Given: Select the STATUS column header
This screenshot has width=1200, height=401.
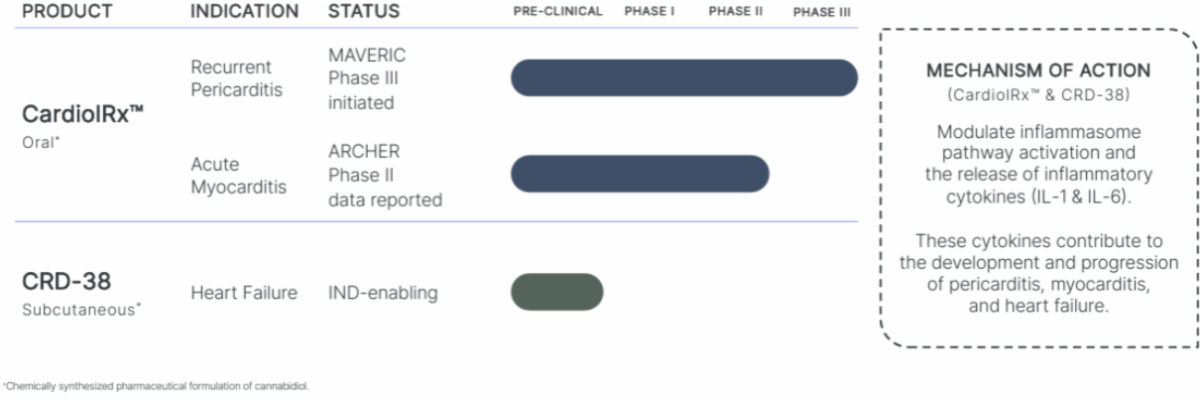Looking at the screenshot, I should tap(364, 12).
